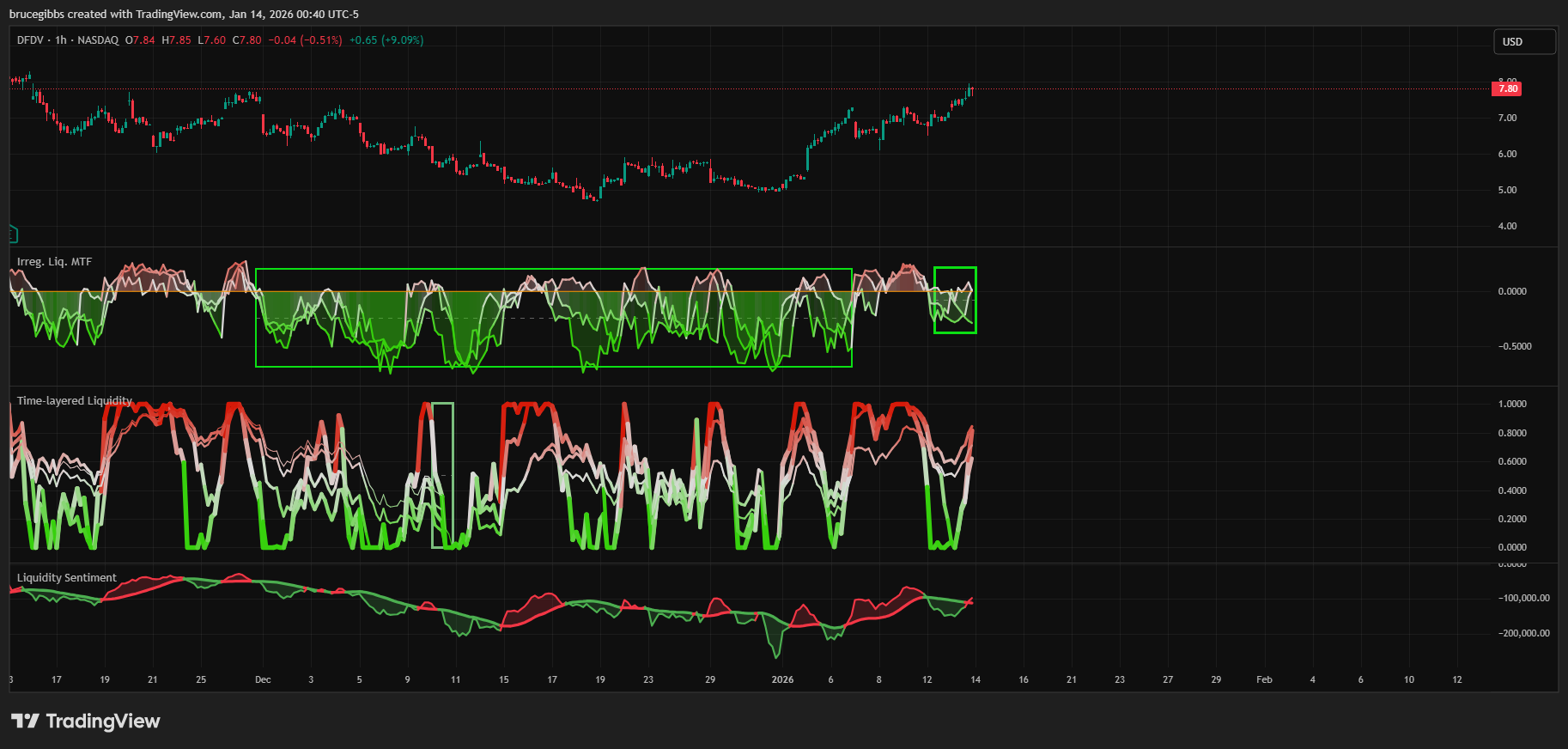Click the -0.5000 level on Irreg. Liq. scale

(x=1515, y=346)
